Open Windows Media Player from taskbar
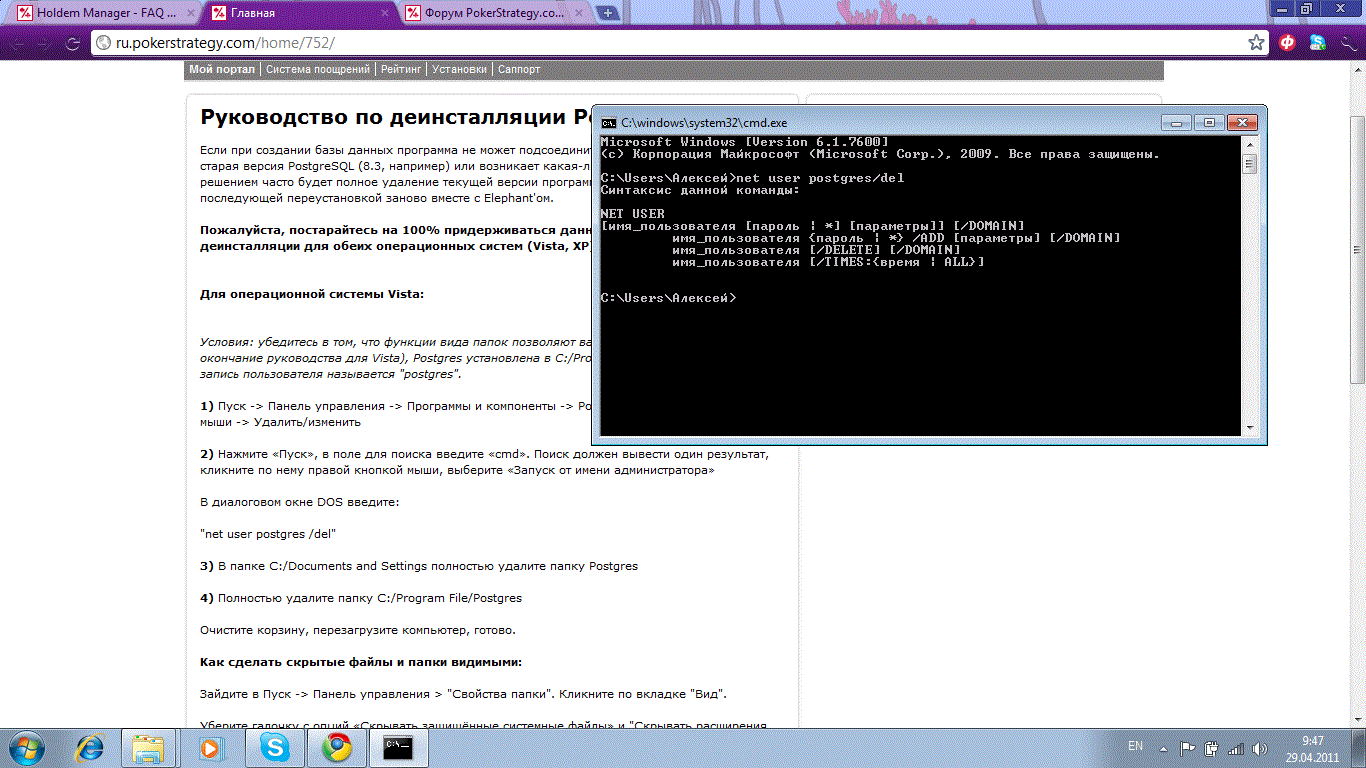 click(211, 747)
